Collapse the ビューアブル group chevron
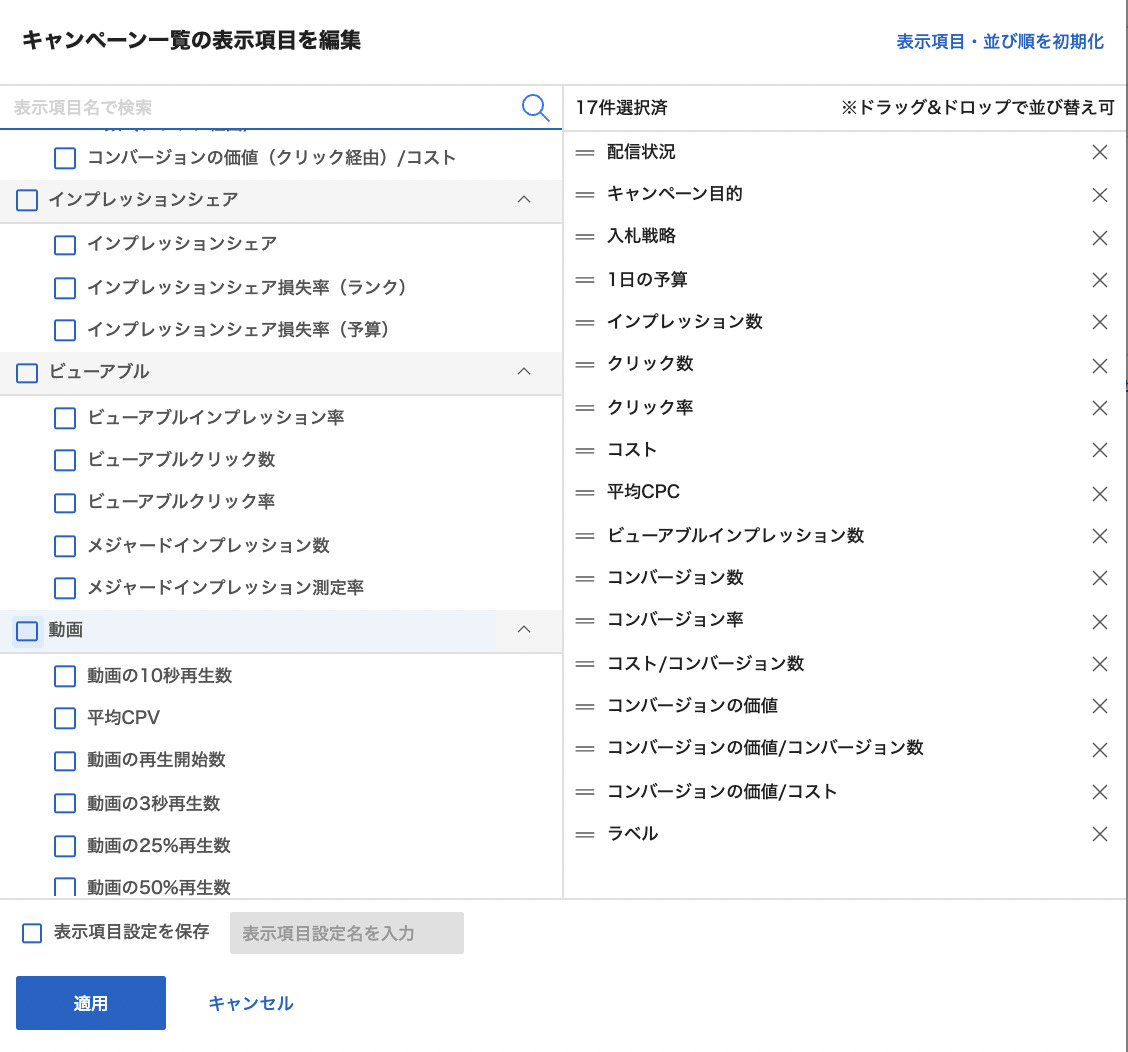Screen dimensions: 1128x1052 coord(523,372)
